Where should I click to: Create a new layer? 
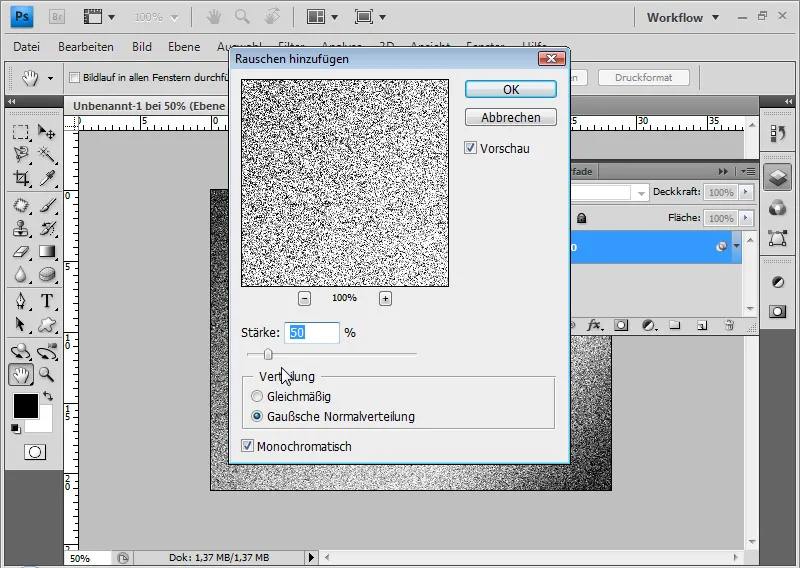click(x=702, y=325)
